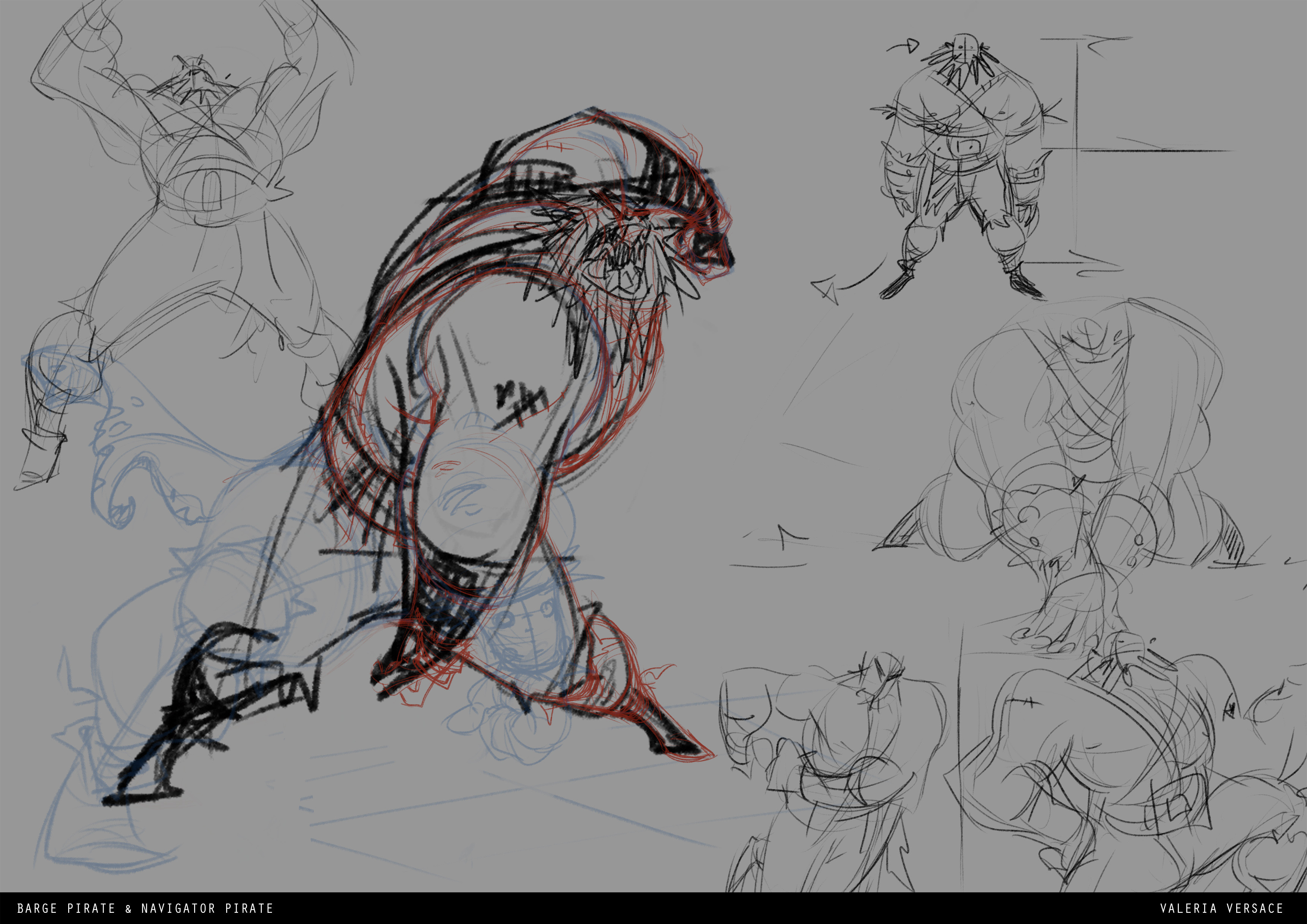
Task: Click the 'VALERIA VERSACE' credit text
Action: pyautogui.click(x=1222, y=908)
